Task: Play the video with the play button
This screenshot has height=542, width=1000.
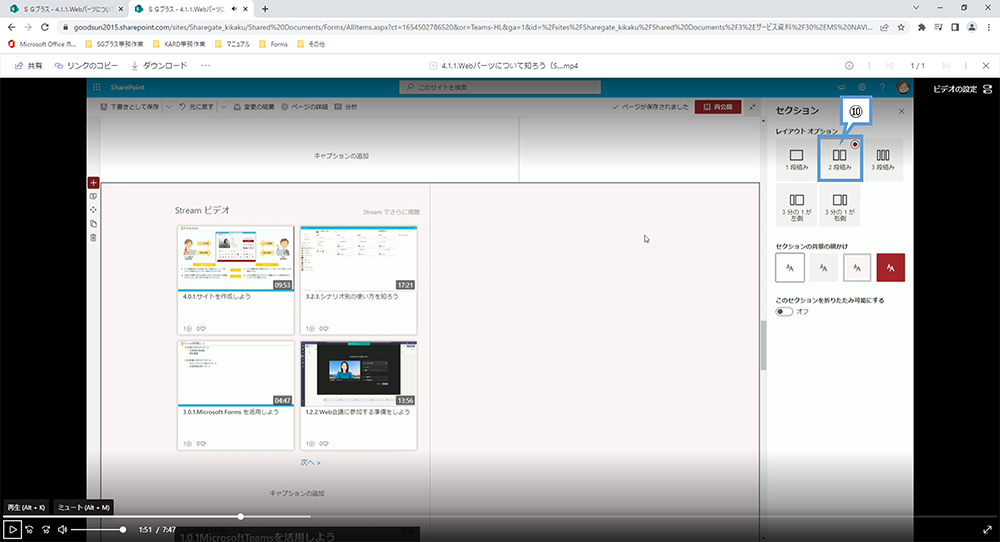Action: (x=12, y=529)
